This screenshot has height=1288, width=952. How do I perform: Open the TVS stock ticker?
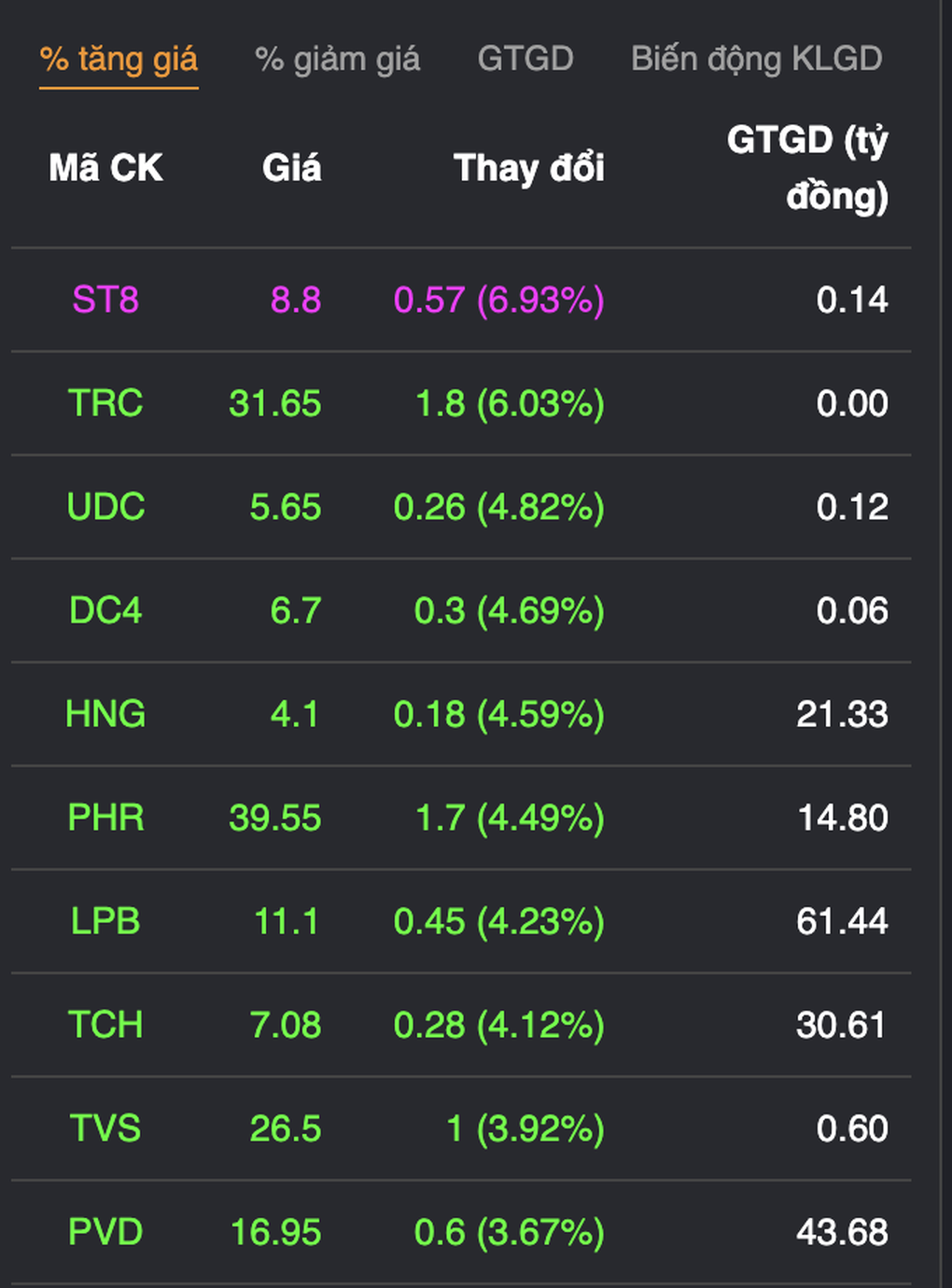(105, 1129)
